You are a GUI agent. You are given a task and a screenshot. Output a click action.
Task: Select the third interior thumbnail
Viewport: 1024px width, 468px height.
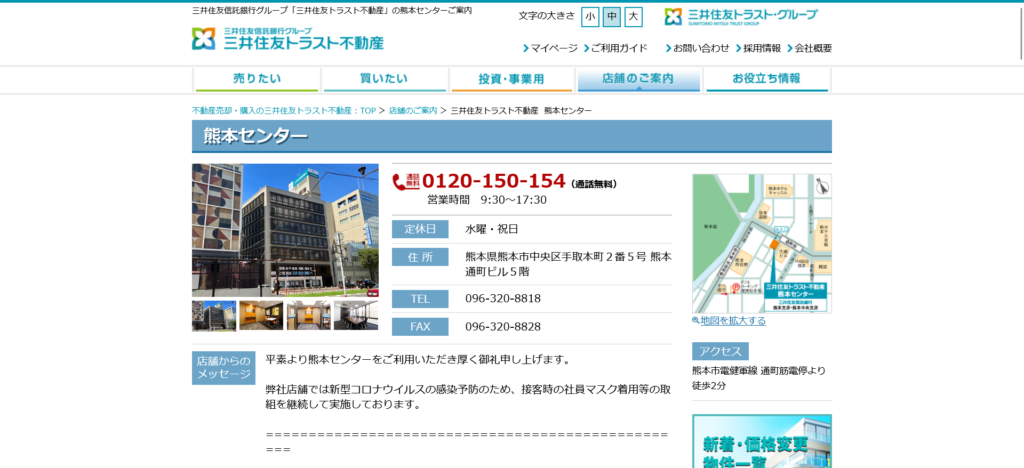(308, 315)
